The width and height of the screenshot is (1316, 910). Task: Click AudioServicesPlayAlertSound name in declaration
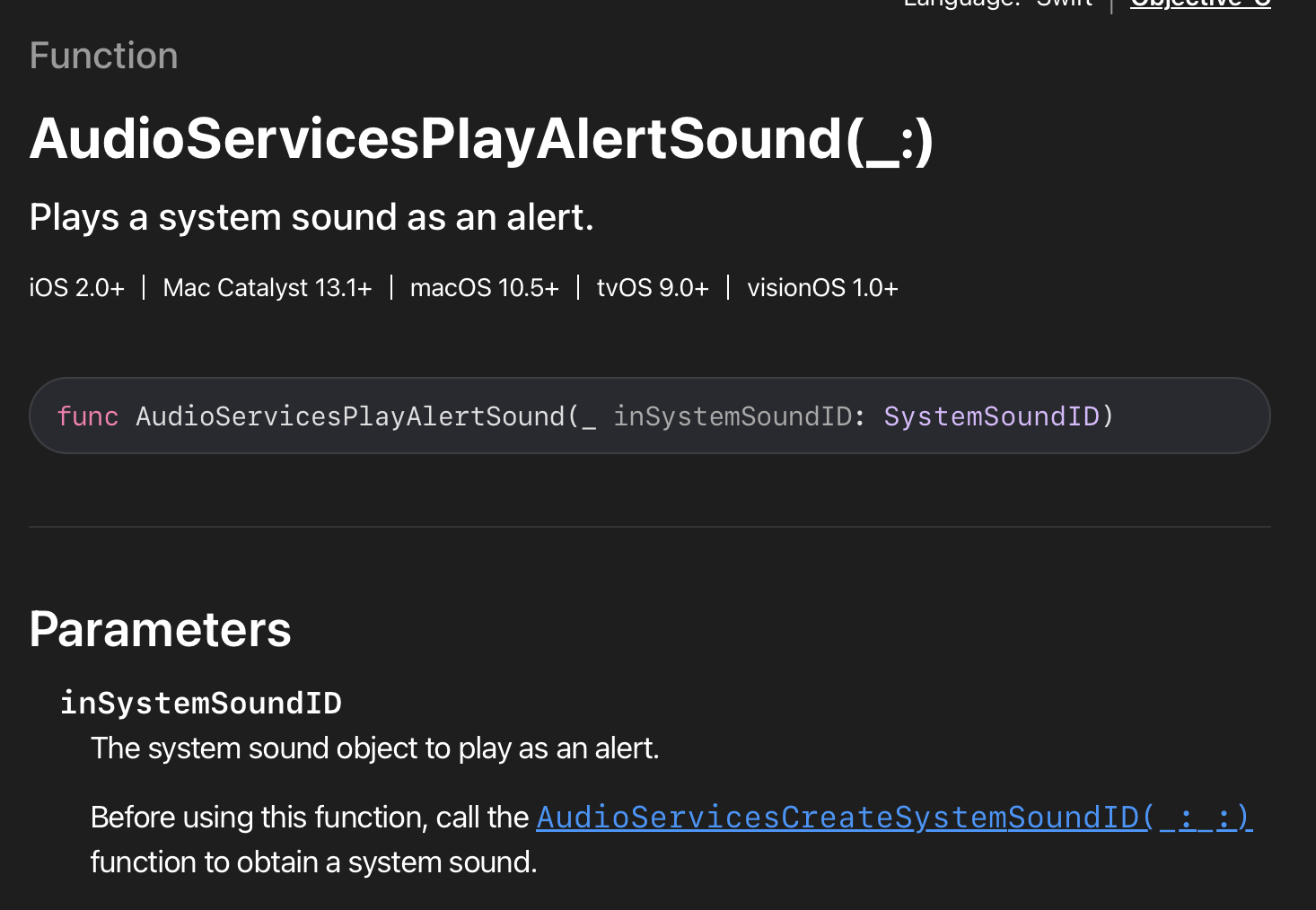[x=350, y=416]
